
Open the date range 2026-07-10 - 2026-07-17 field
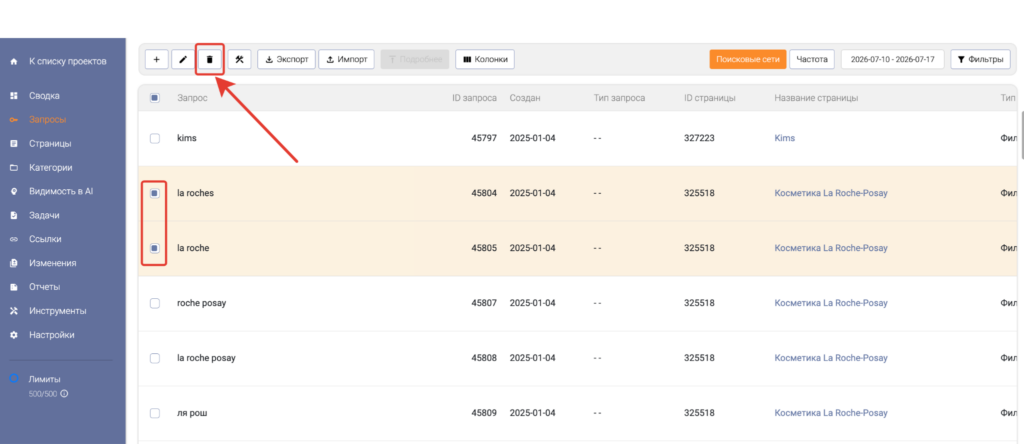893,59
